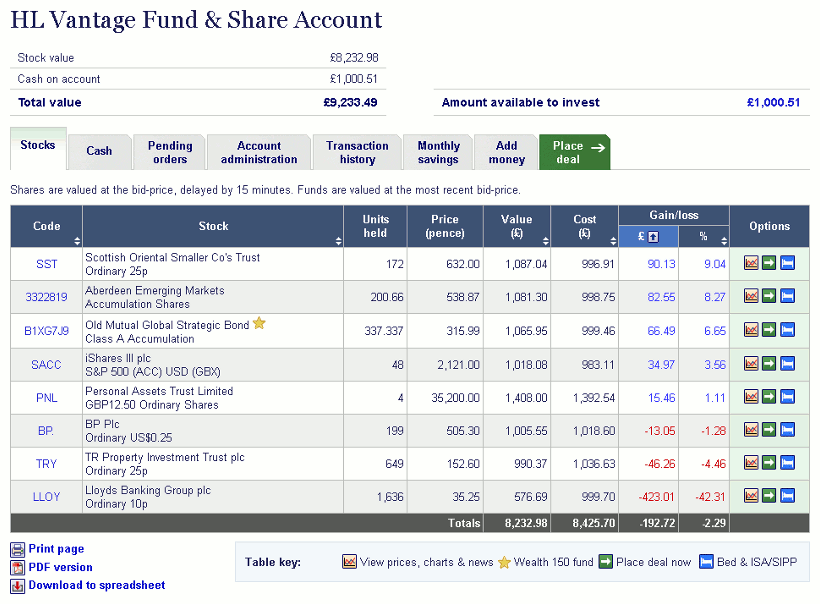
Task: Open the B1XG7J9 fund code link
Action: 47,331
